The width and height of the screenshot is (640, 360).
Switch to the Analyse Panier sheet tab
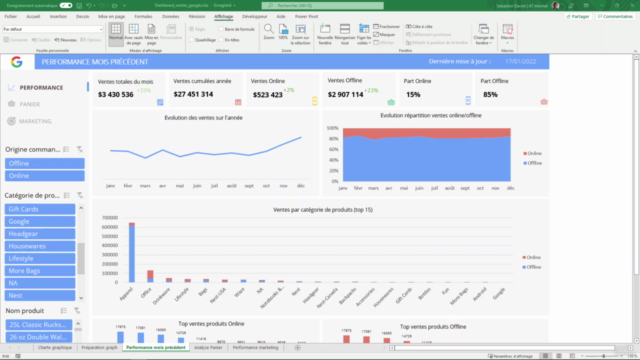pyautogui.click(x=208, y=348)
